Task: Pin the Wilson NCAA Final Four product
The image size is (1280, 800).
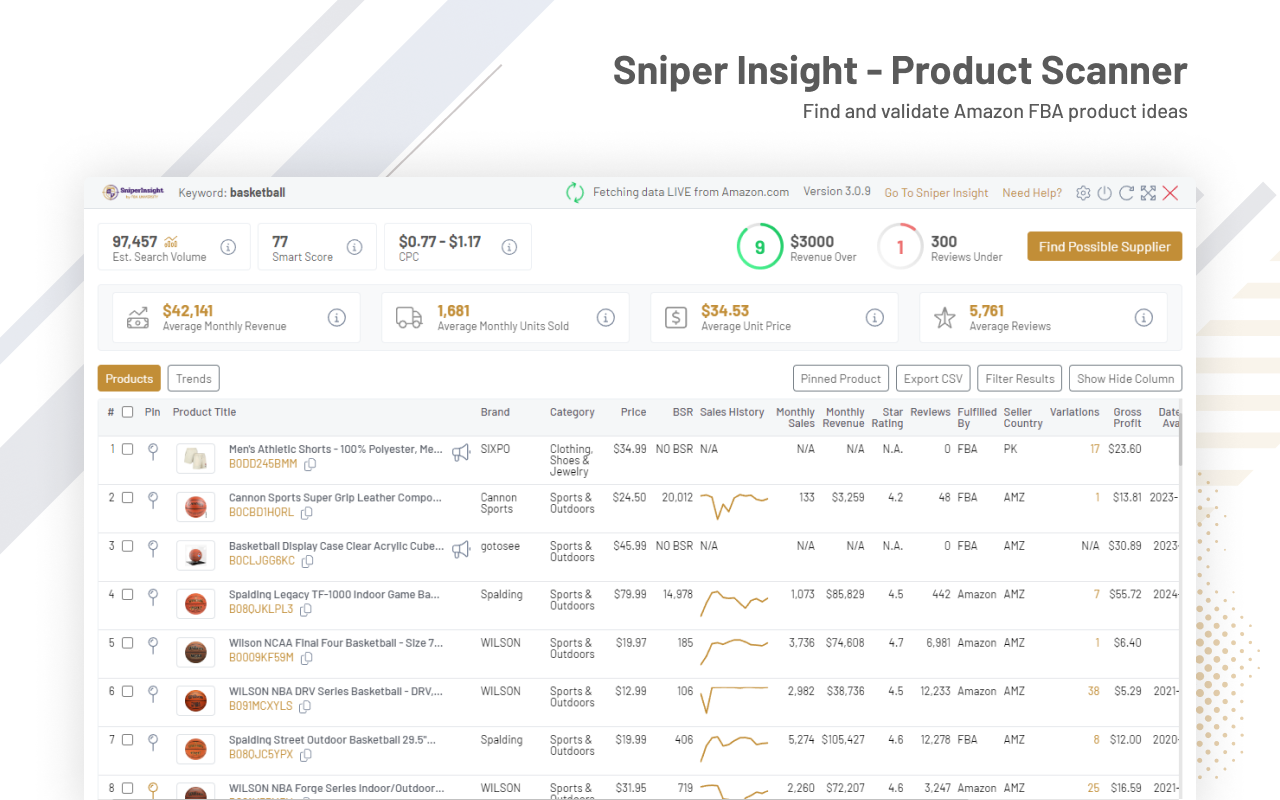Action: (153, 645)
